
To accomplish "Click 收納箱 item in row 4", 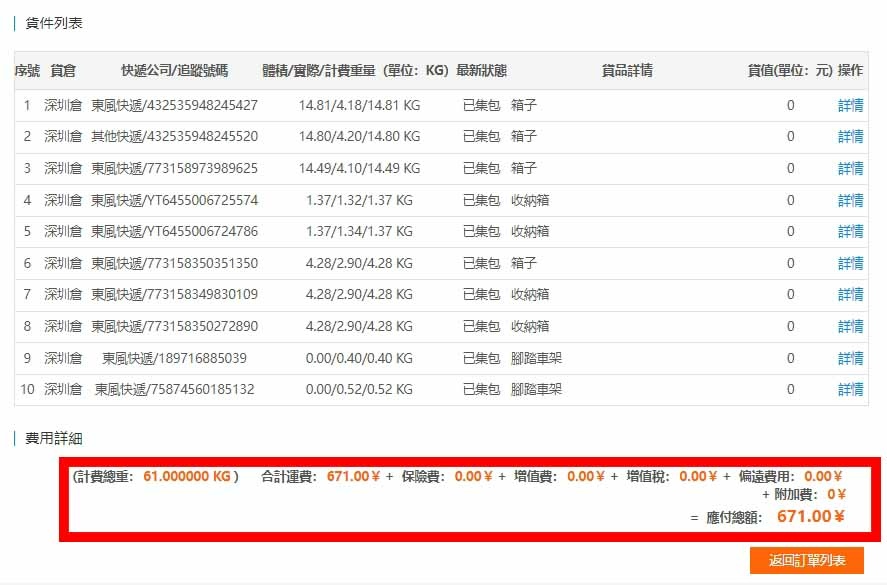I will click(x=530, y=200).
